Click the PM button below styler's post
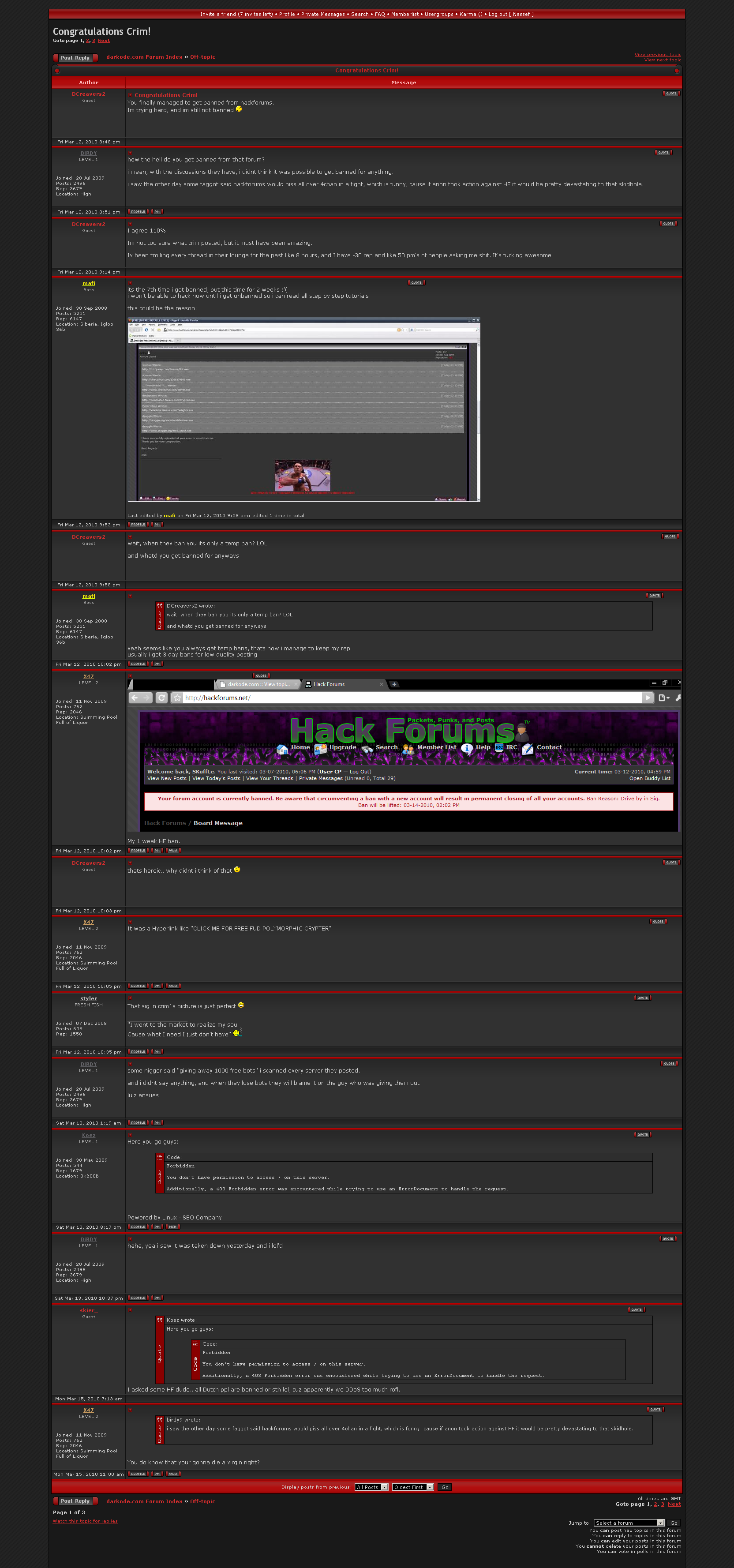 click(x=157, y=1052)
